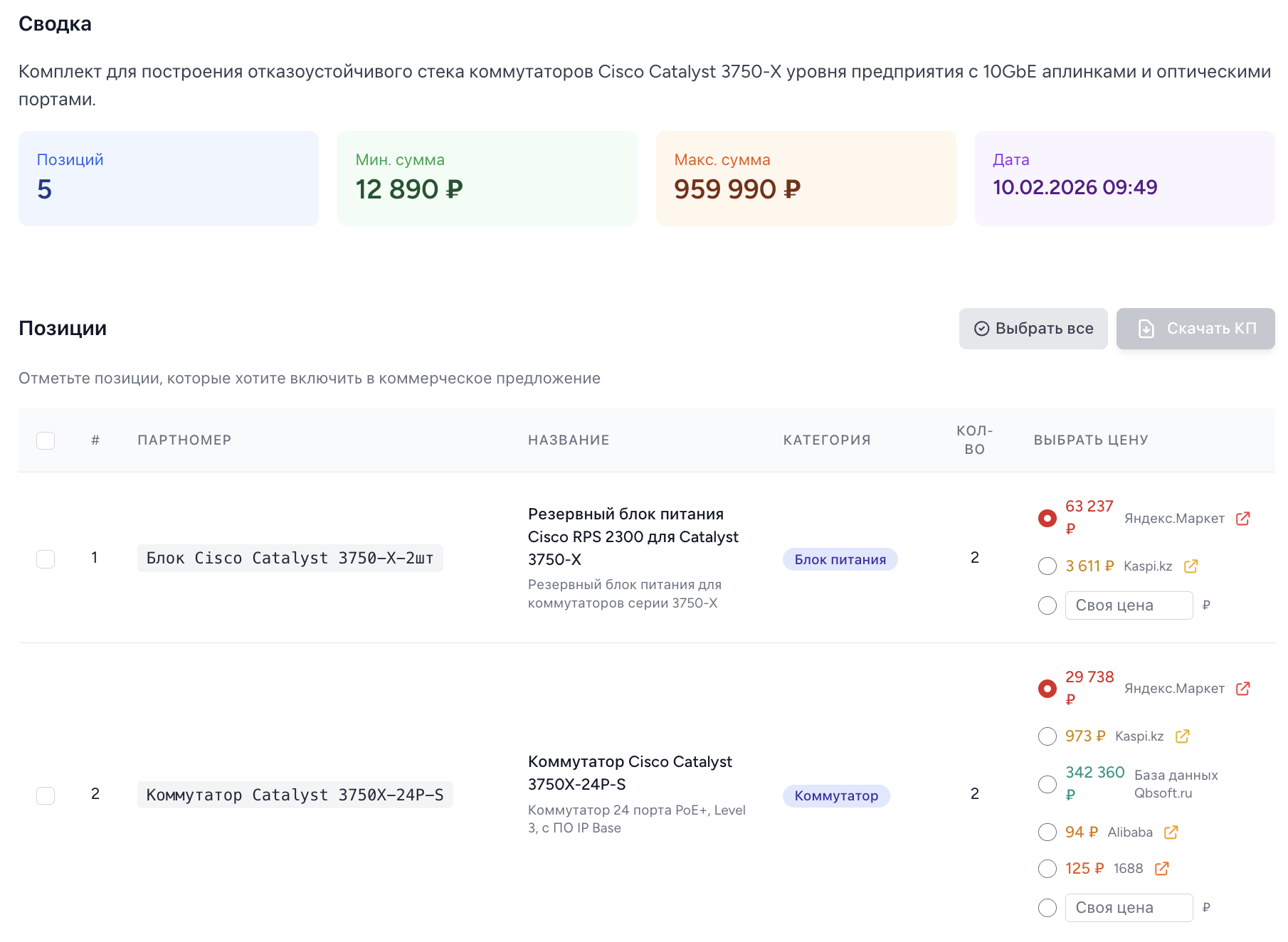Open Яндекс.Маркет external link for 63 237 ₽
This screenshot has height=942, width=1288.
pos(1242,519)
